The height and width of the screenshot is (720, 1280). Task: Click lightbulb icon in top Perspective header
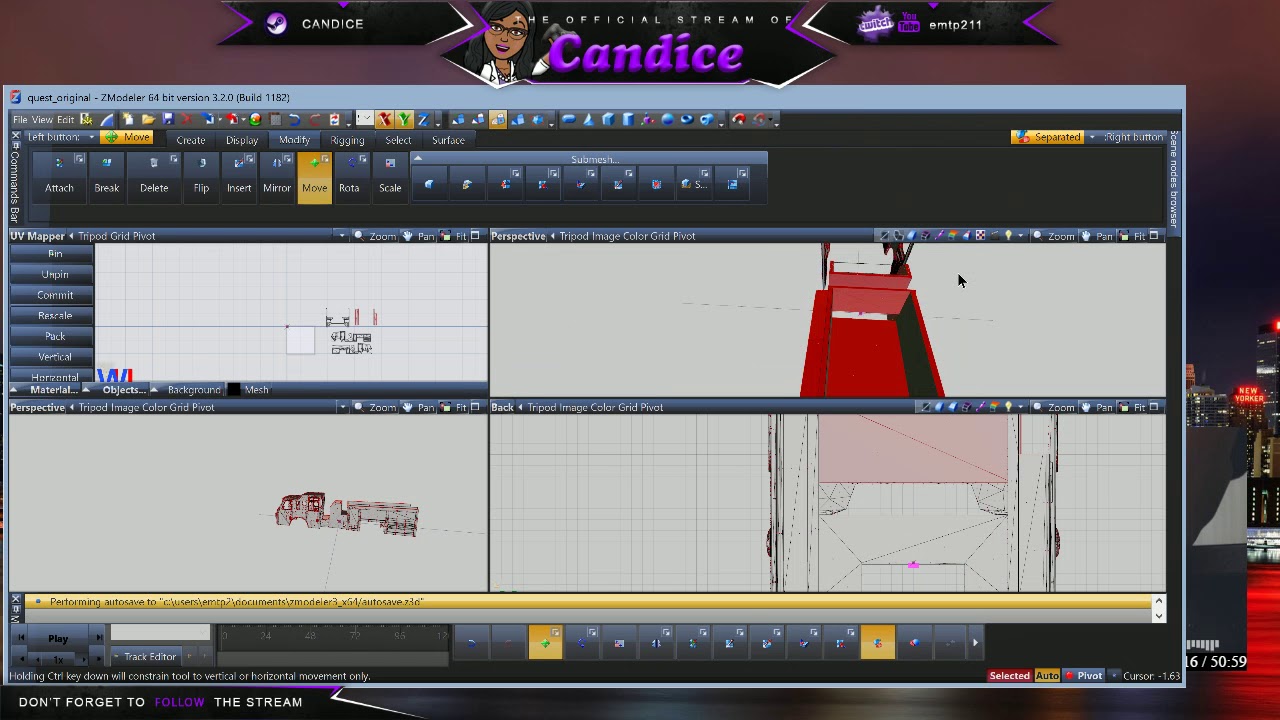(1008, 236)
